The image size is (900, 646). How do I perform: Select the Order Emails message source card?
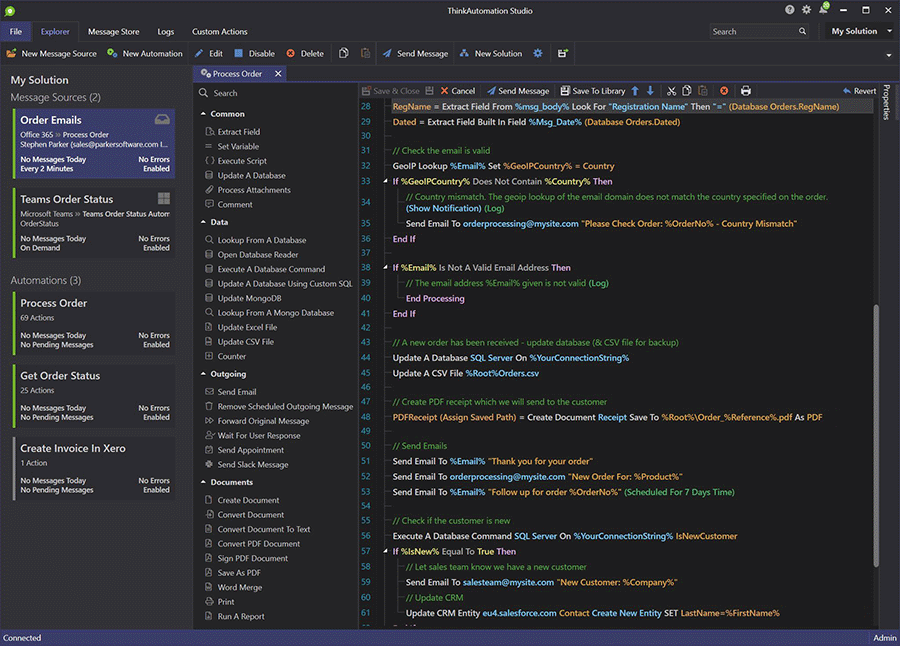click(x=94, y=144)
